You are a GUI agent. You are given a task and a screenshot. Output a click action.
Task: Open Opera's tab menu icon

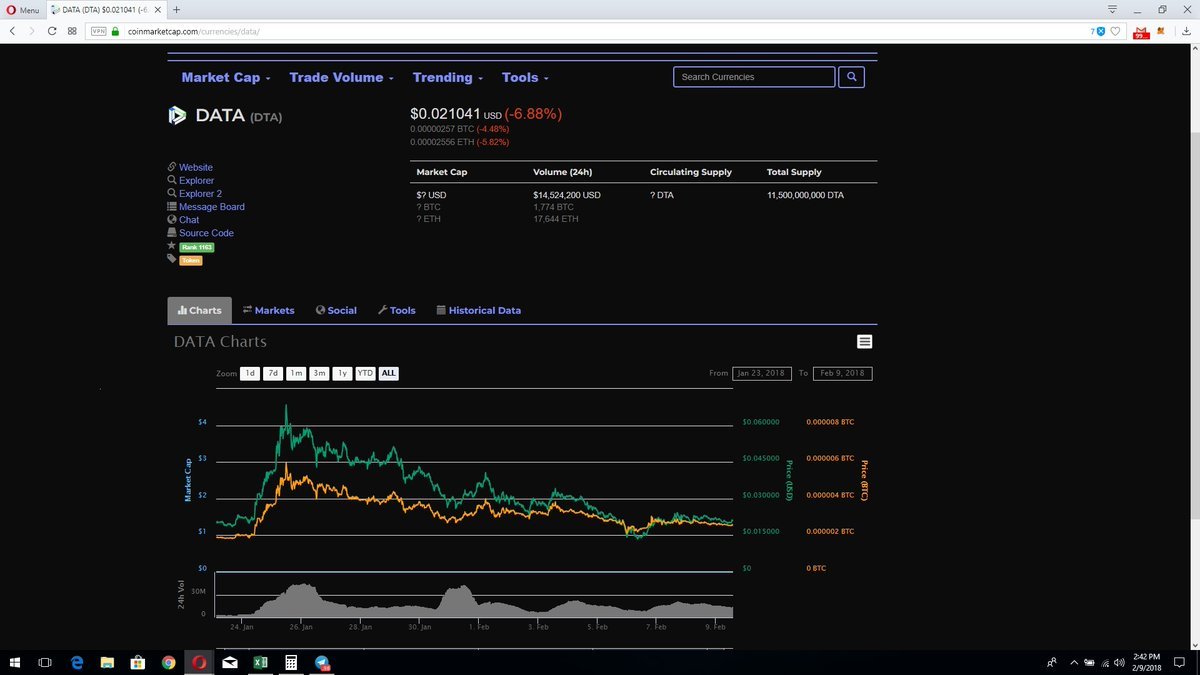pos(1112,9)
